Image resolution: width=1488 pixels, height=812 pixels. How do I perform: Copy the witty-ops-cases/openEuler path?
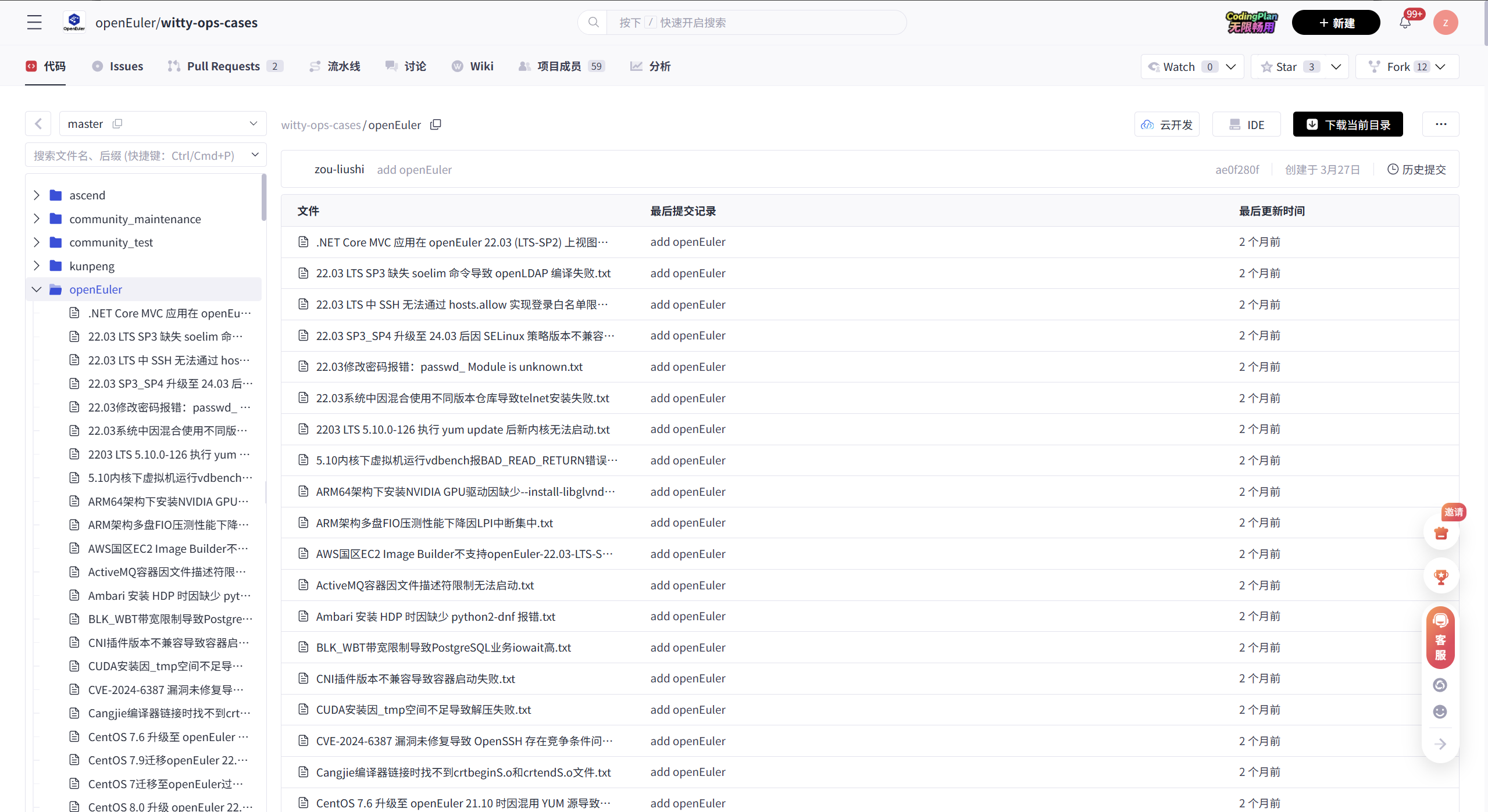tap(436, 124)
